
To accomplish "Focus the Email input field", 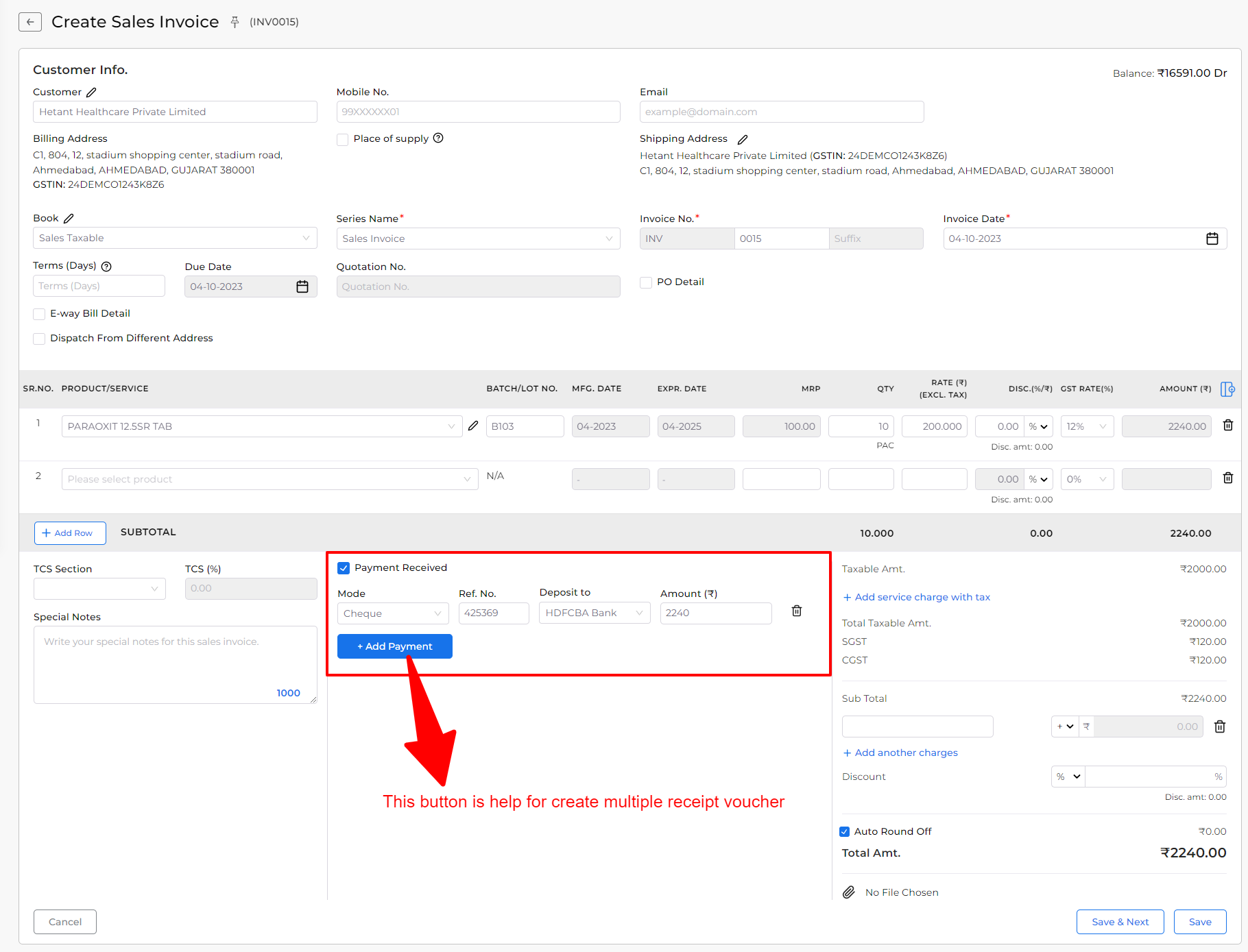I will [782, 112].
